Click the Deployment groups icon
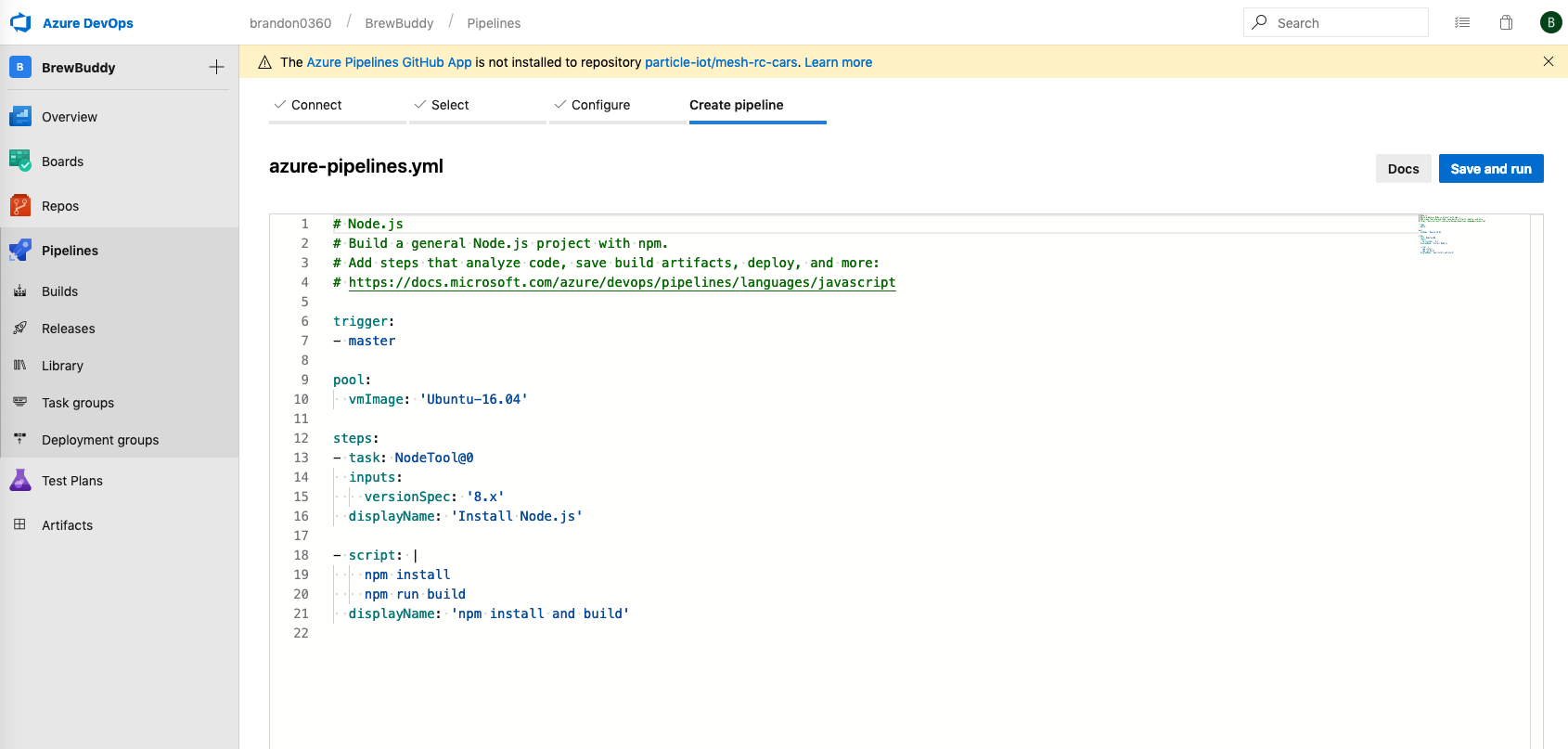This screenshot has width=1568, height=749. pos(20,440)
